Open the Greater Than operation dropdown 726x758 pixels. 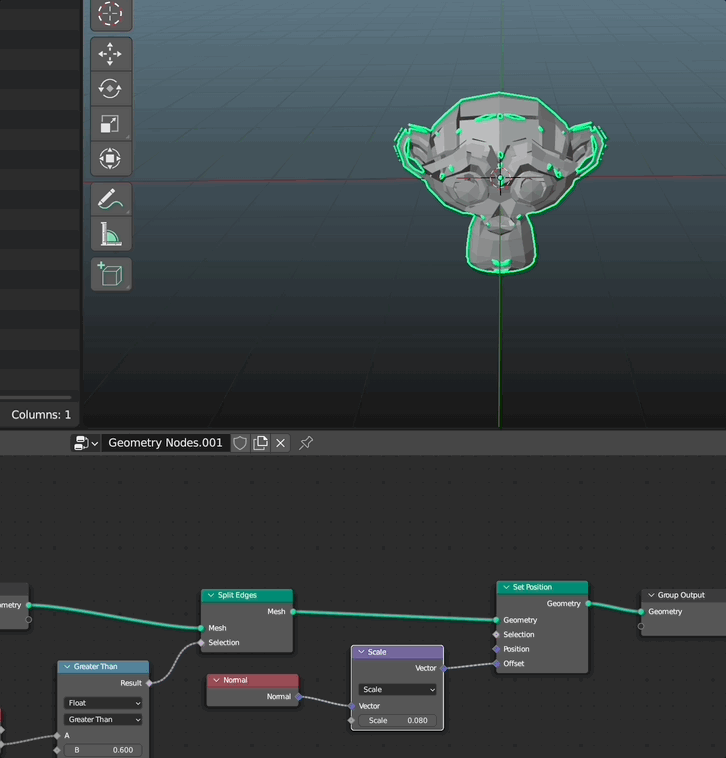coord(103,719)
